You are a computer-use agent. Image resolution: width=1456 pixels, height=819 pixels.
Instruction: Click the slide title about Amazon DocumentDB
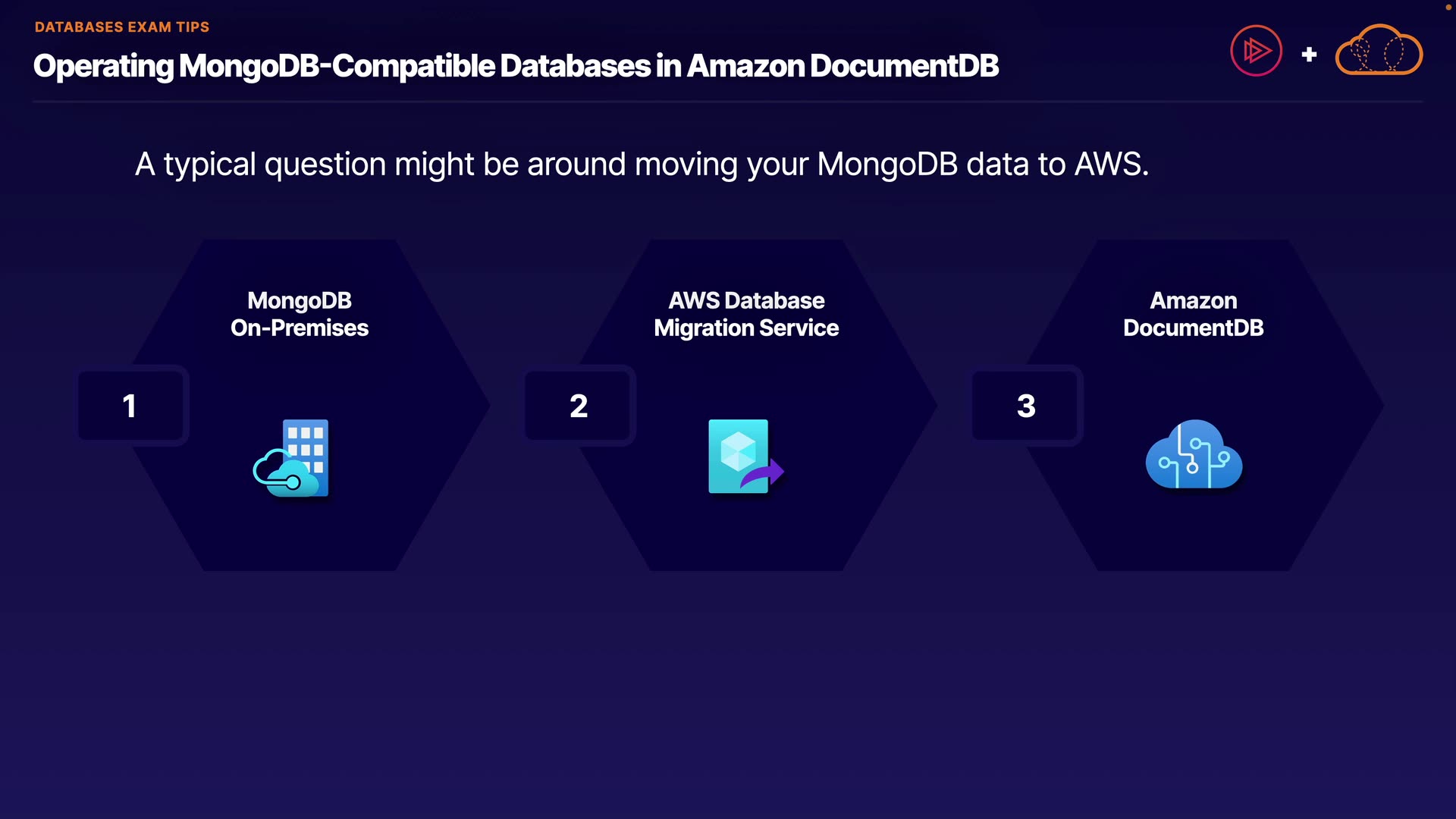pos(516,66)
